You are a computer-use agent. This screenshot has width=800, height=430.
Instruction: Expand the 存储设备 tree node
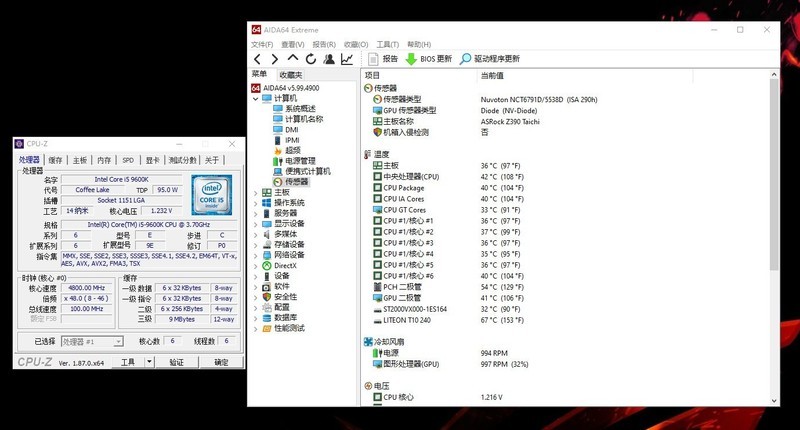[256, 245]
